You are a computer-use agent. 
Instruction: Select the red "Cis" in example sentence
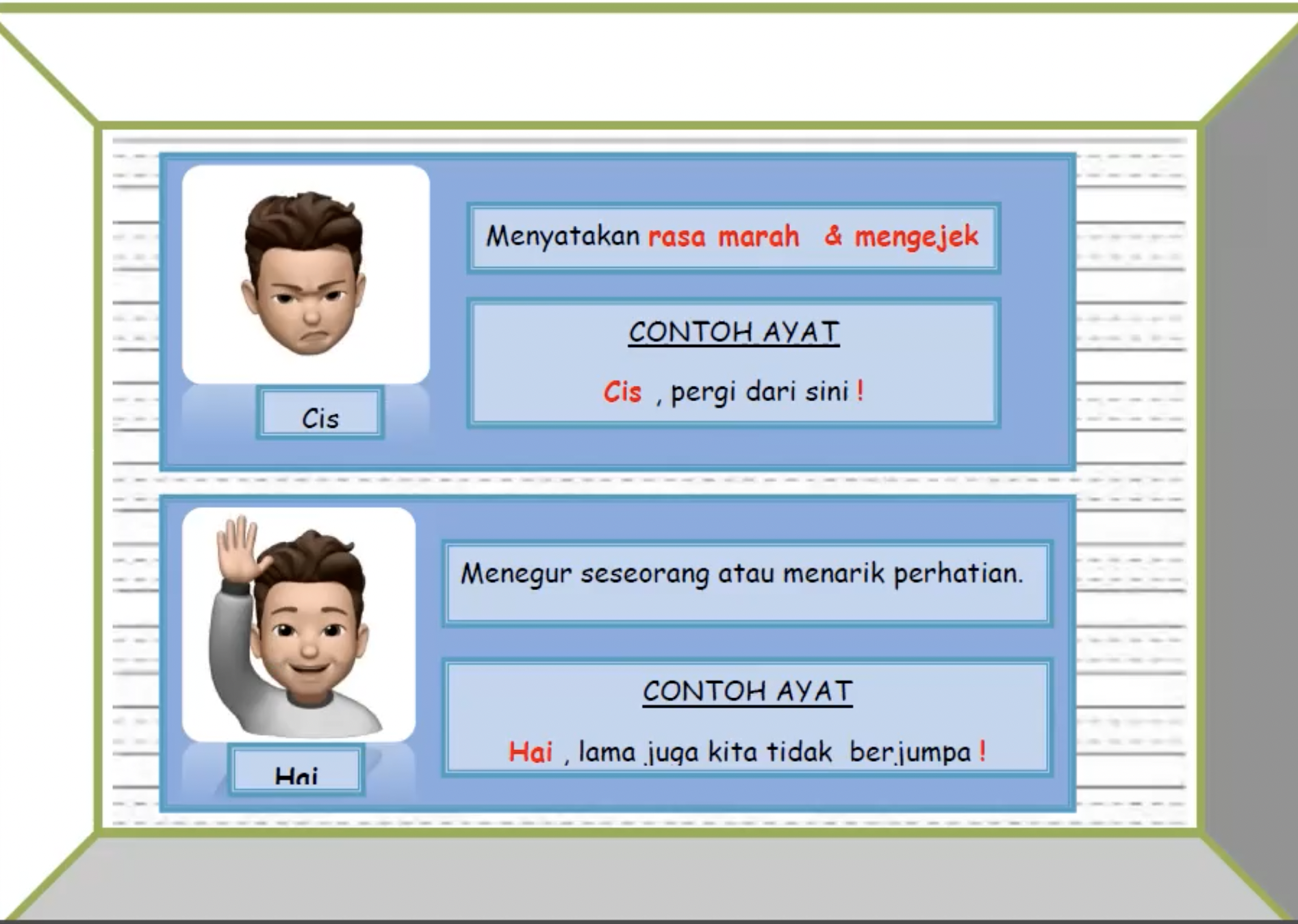tap(622, 392)
